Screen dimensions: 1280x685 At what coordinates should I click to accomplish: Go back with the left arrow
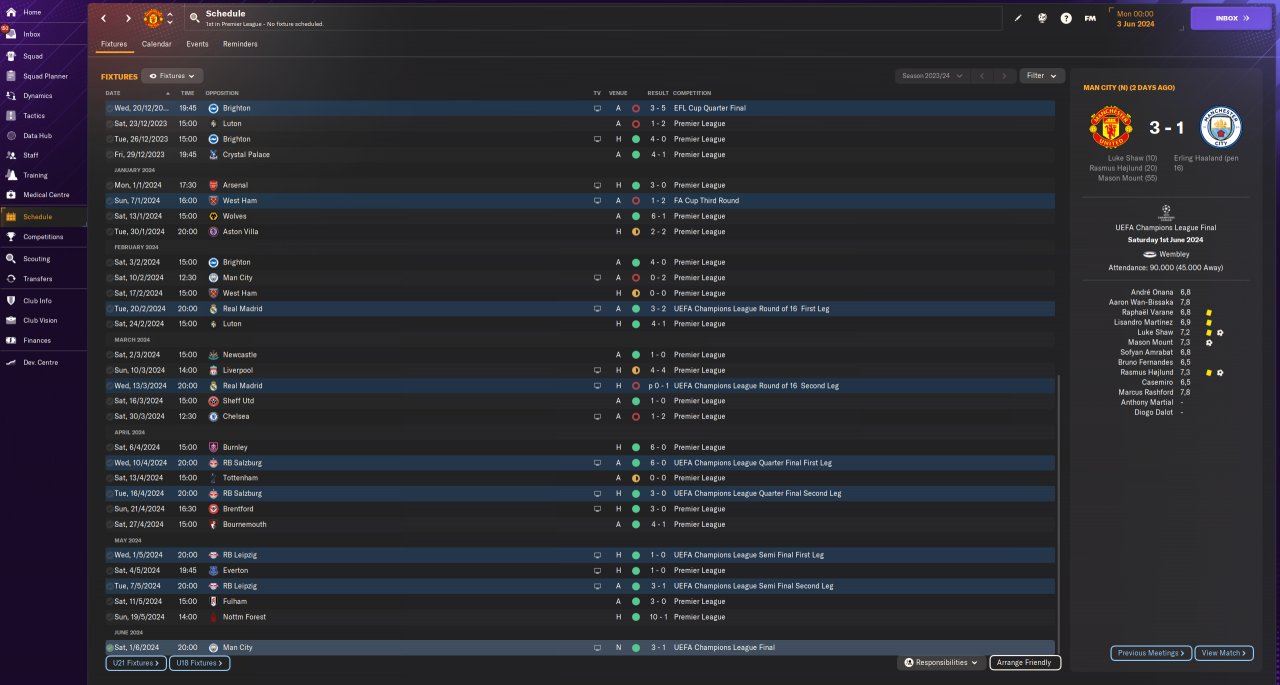click(103, 18)
